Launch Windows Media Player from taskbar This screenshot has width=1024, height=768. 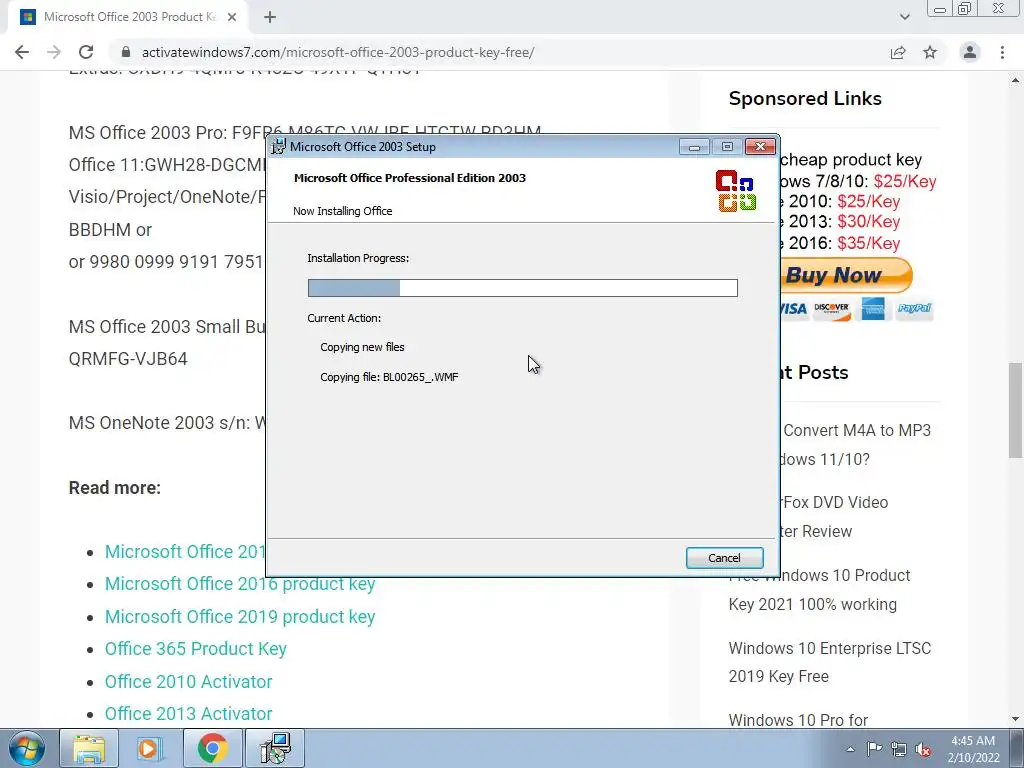[150, 748]
